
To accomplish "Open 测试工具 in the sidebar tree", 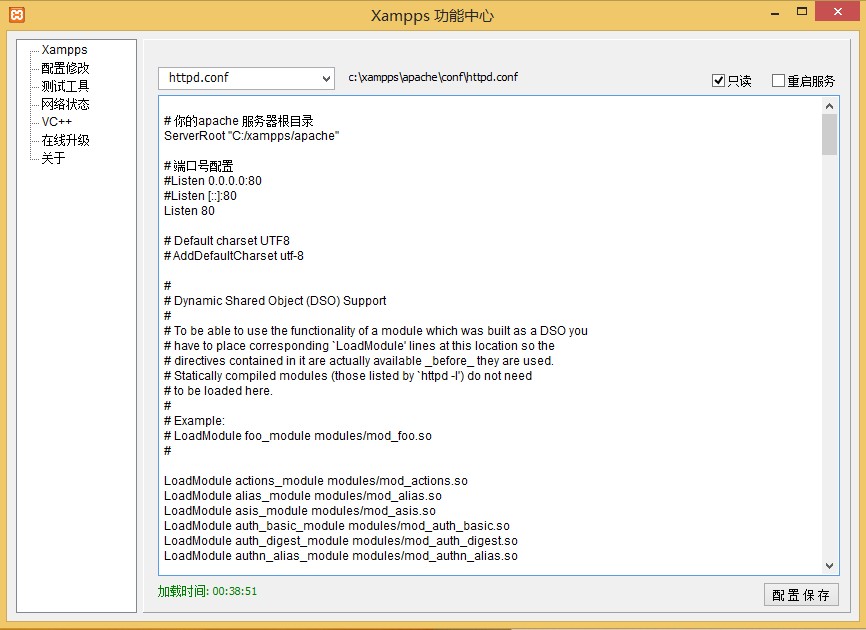I will click(65, 86).
